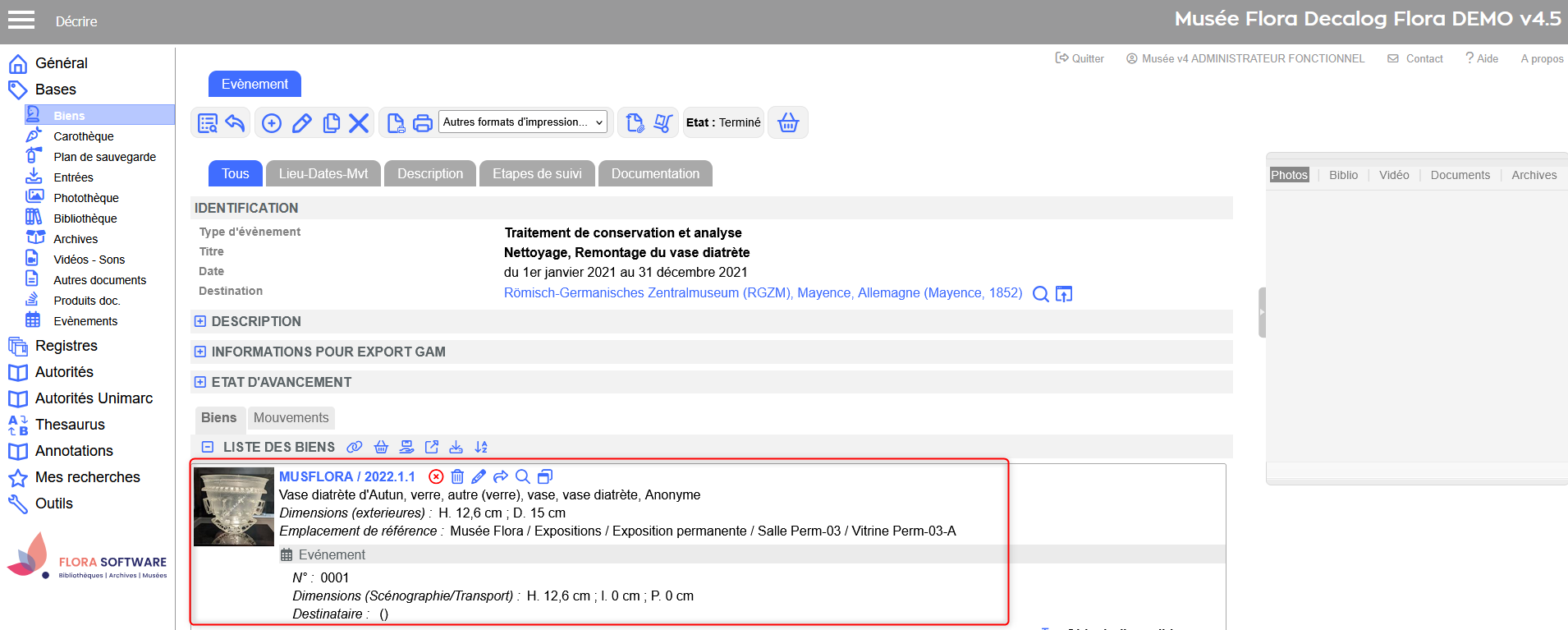Click the sort A-Z icon in Liste des biens
This screenshot has height=630, width=1568.
tap(481, 447)
